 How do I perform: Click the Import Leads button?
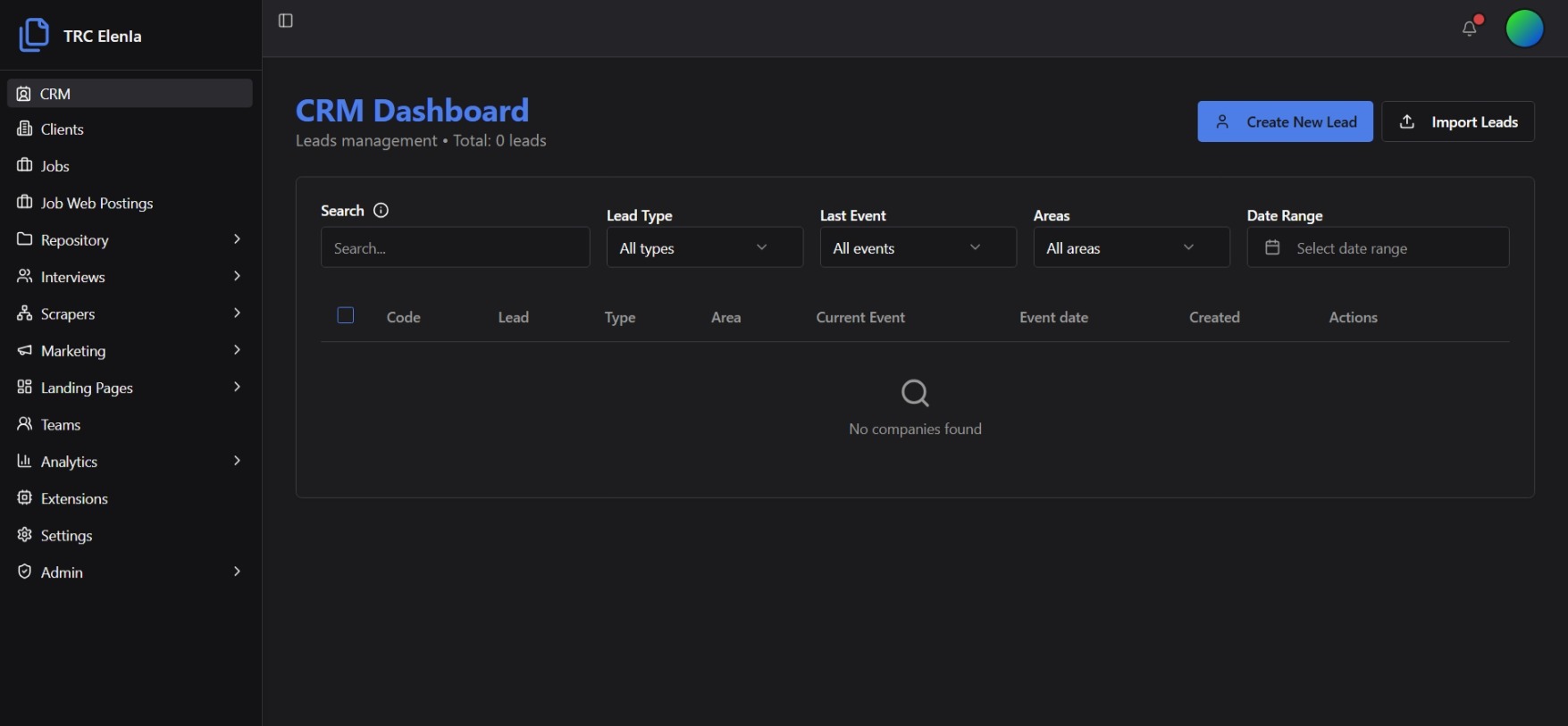pos(1457,121)
